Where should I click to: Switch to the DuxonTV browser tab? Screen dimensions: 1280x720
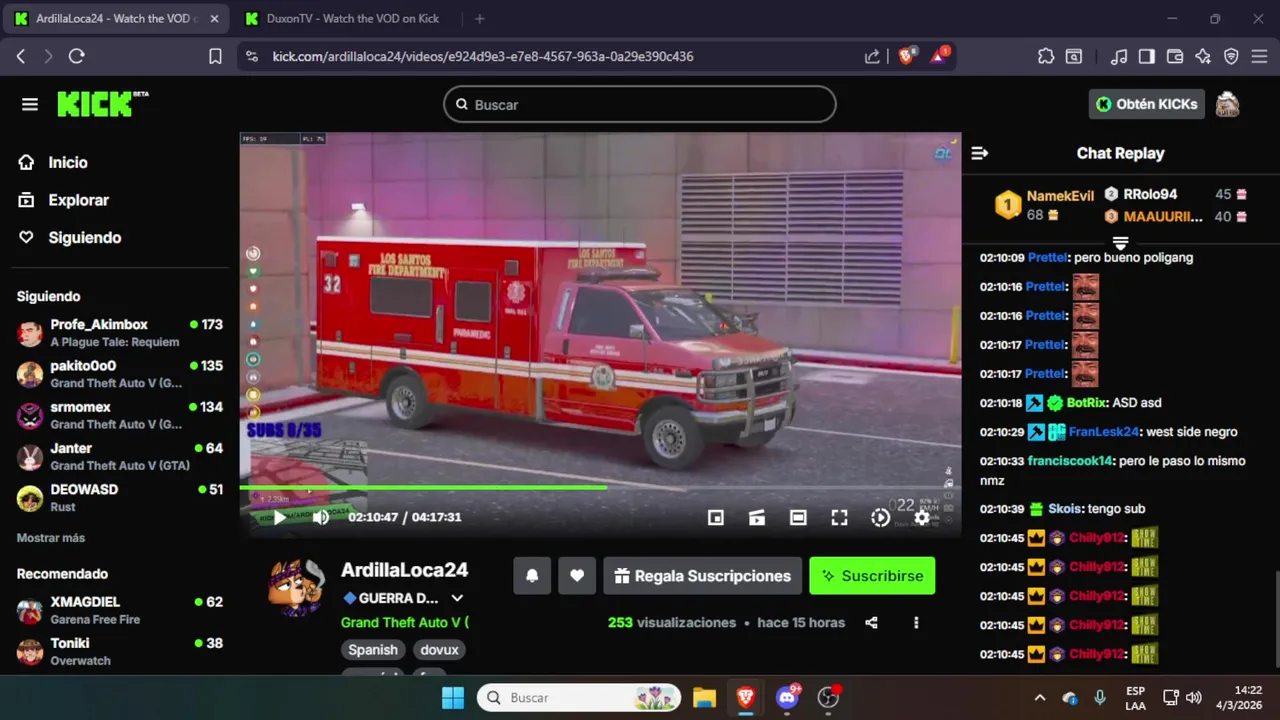(352, 19)
